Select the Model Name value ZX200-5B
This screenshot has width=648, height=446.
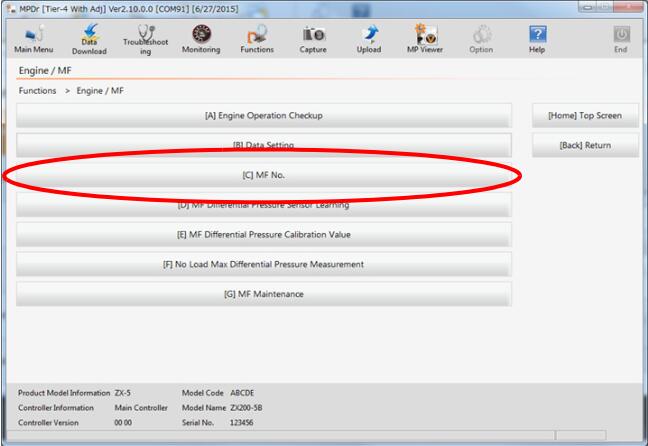(x=246, y=408)
